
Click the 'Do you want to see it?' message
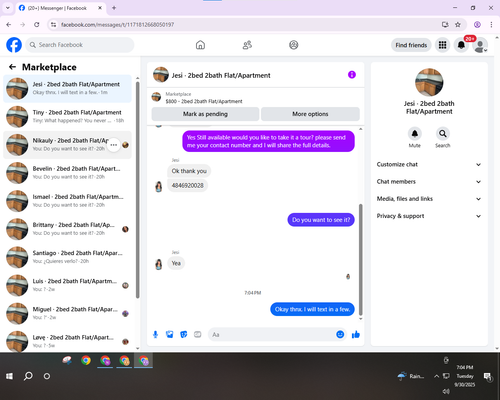click(321, 220)
